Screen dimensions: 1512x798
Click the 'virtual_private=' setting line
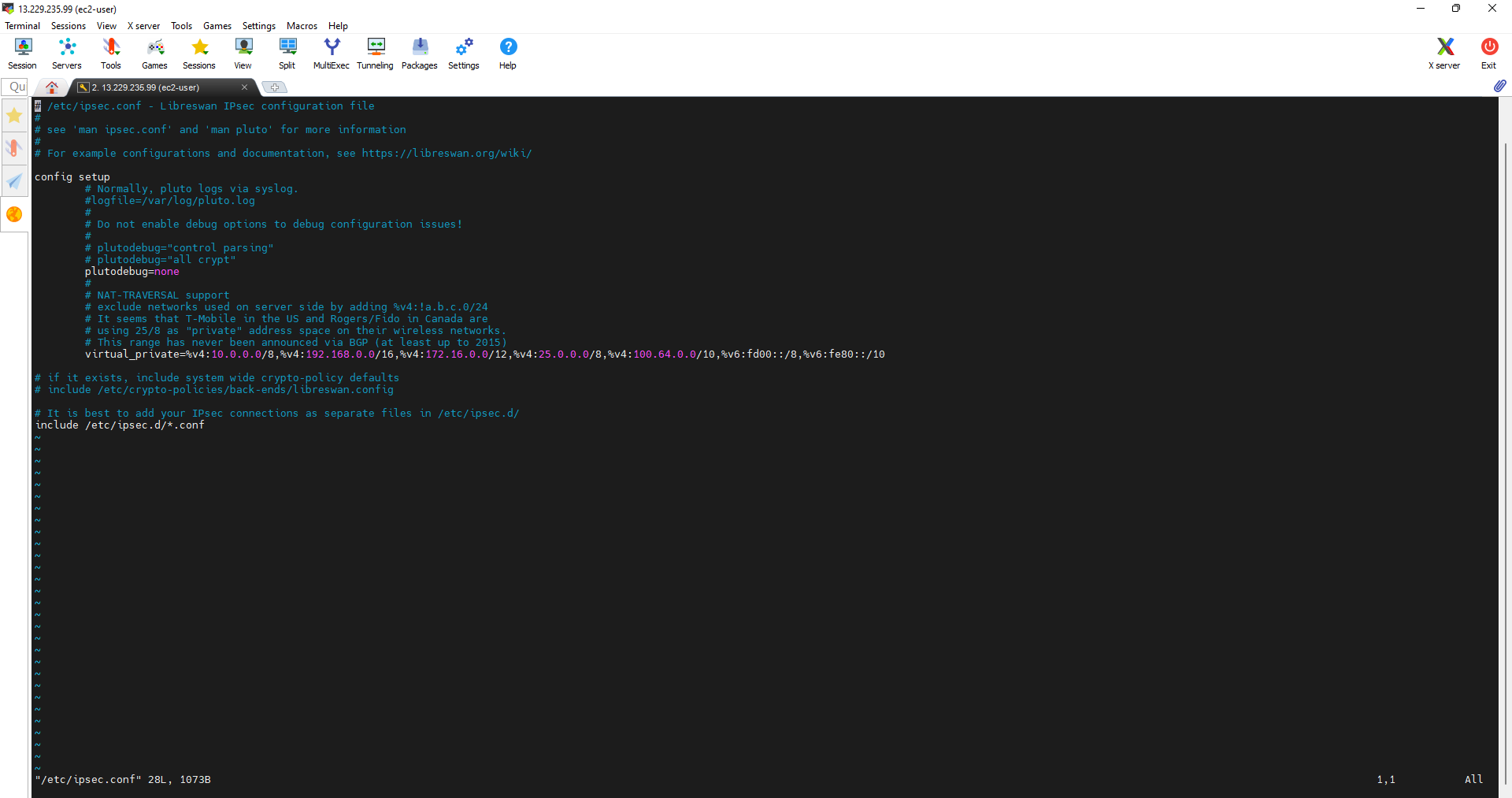click(484, 354)
